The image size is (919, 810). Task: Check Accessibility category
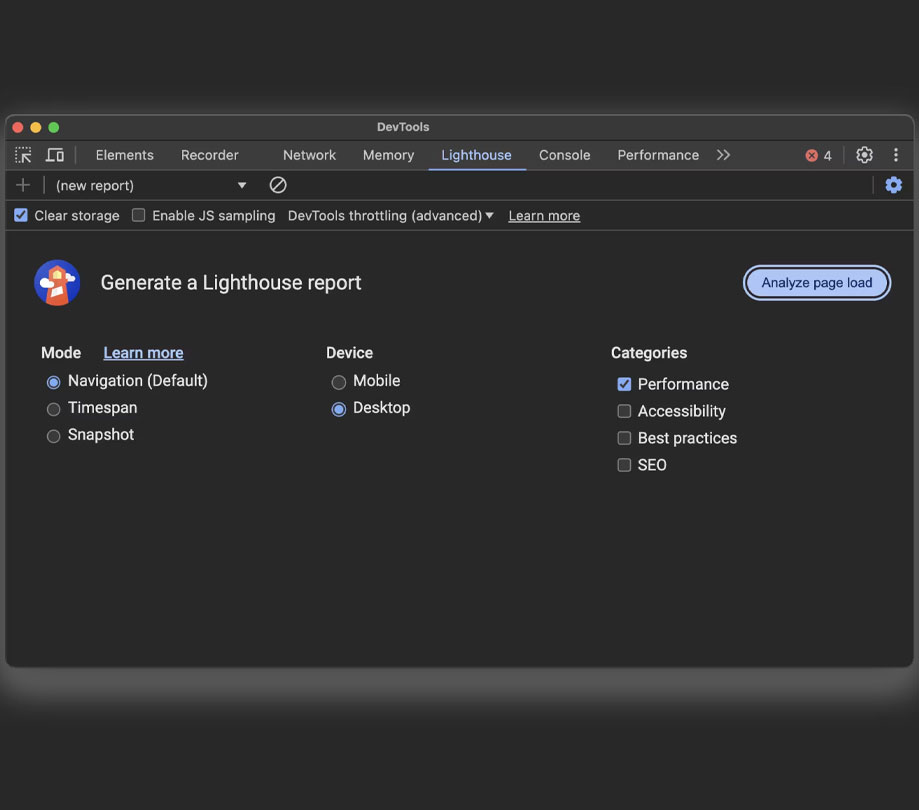click(624, 411)
